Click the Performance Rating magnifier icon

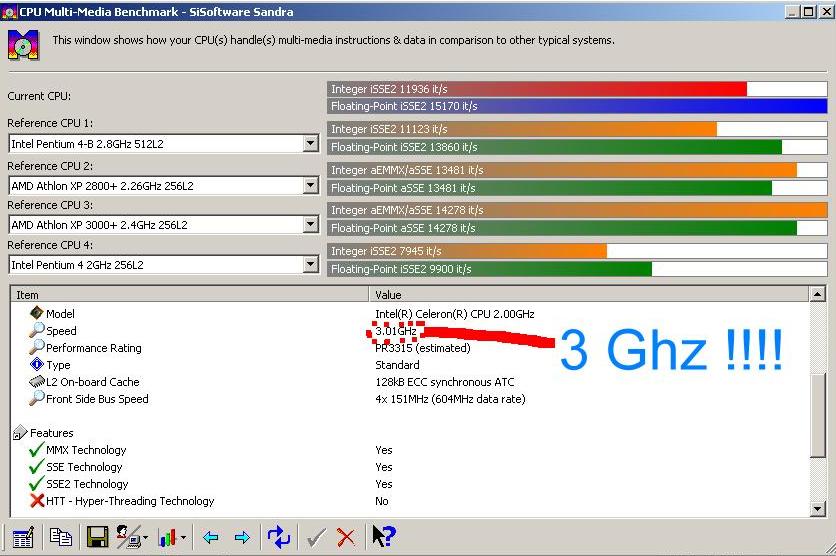point(37,347)
